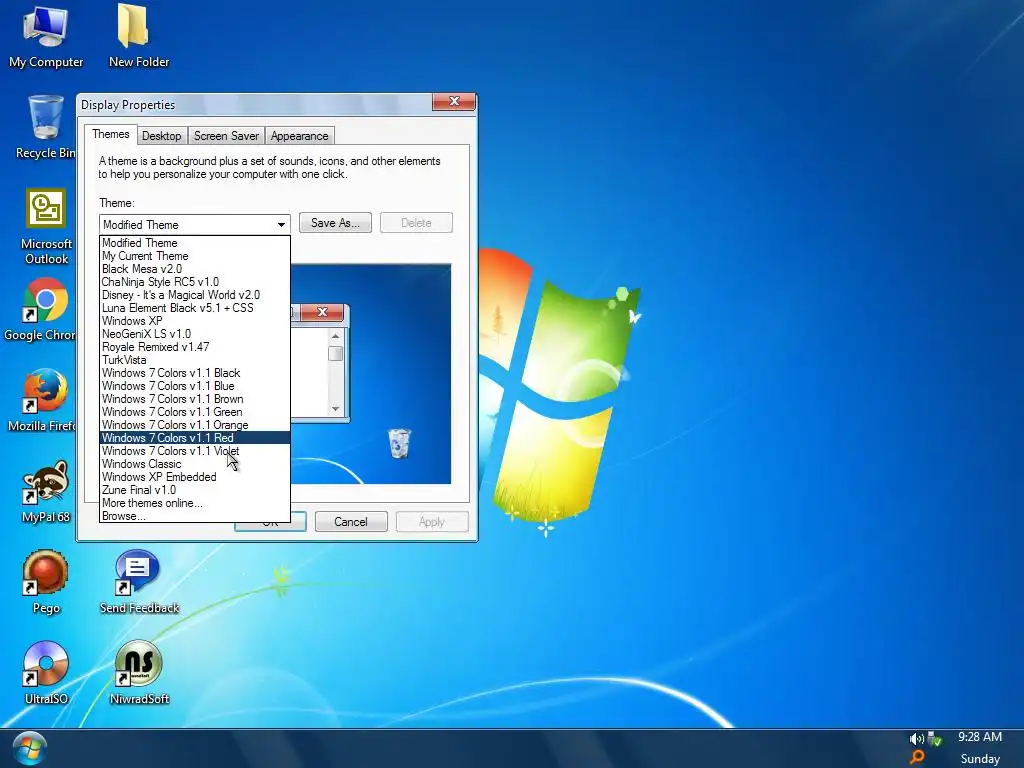Click the theme preview image
Screen dimensions: 1024x768
point(371,374)
